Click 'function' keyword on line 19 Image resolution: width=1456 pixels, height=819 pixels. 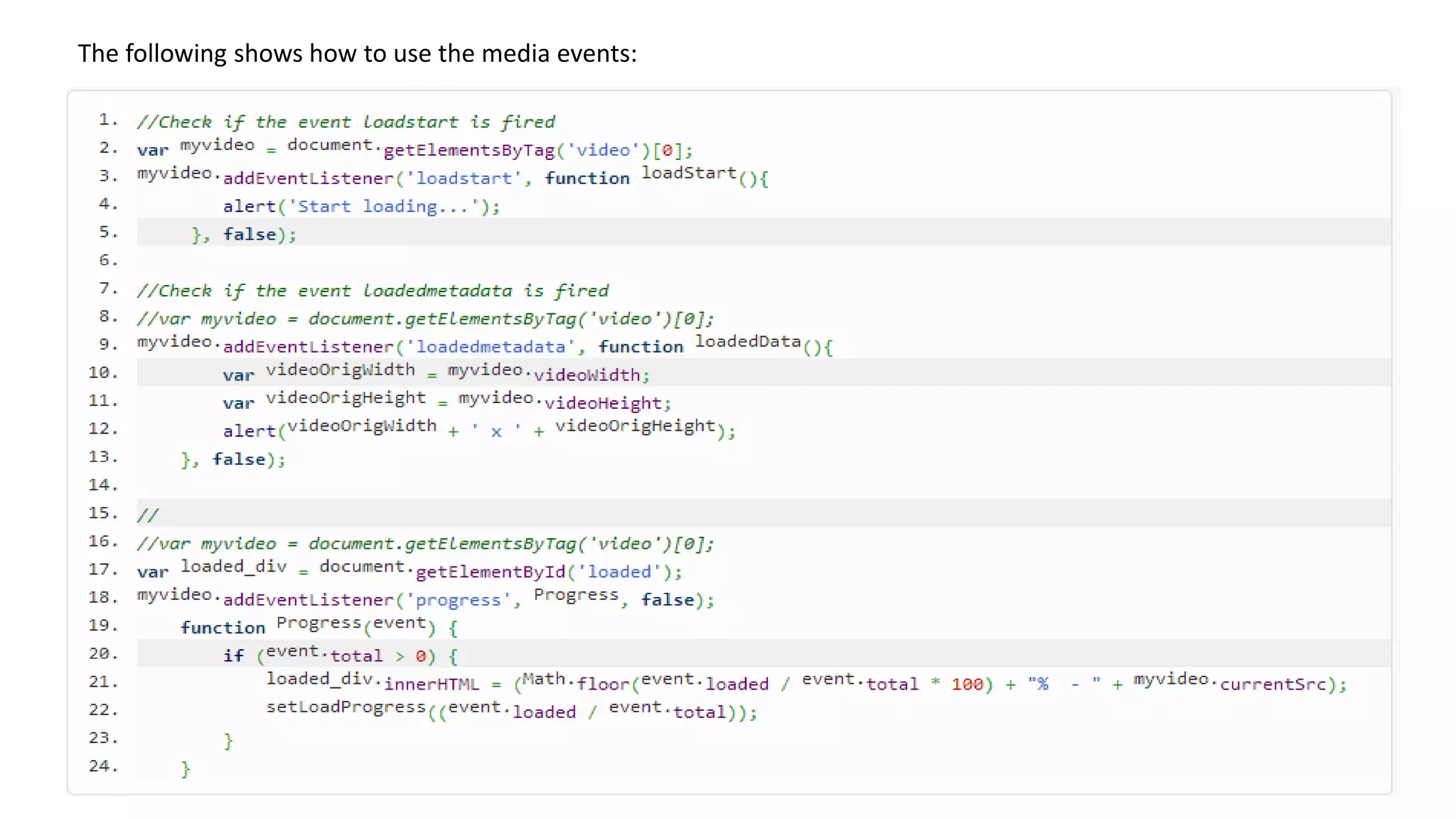point(223,628)
